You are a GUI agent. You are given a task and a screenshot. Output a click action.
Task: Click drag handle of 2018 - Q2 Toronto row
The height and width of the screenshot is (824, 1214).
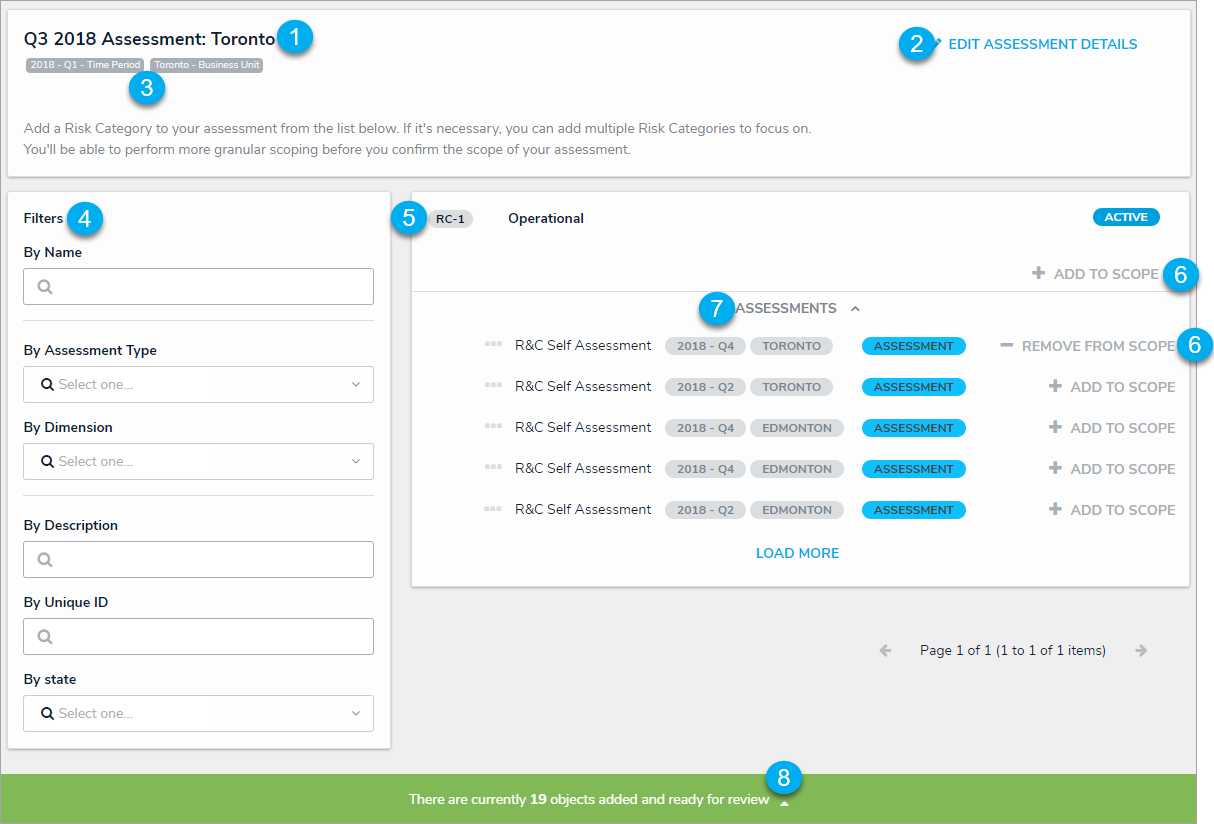tap(492, 385)
